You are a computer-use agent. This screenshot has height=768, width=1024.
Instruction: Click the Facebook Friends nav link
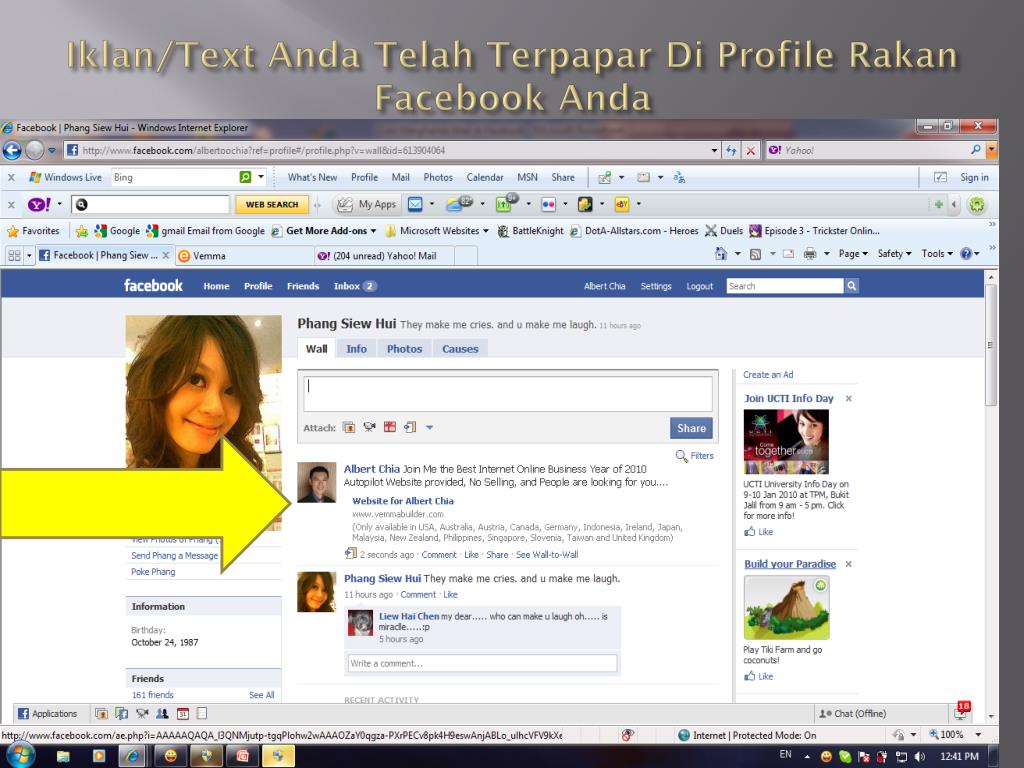(303, 286)
